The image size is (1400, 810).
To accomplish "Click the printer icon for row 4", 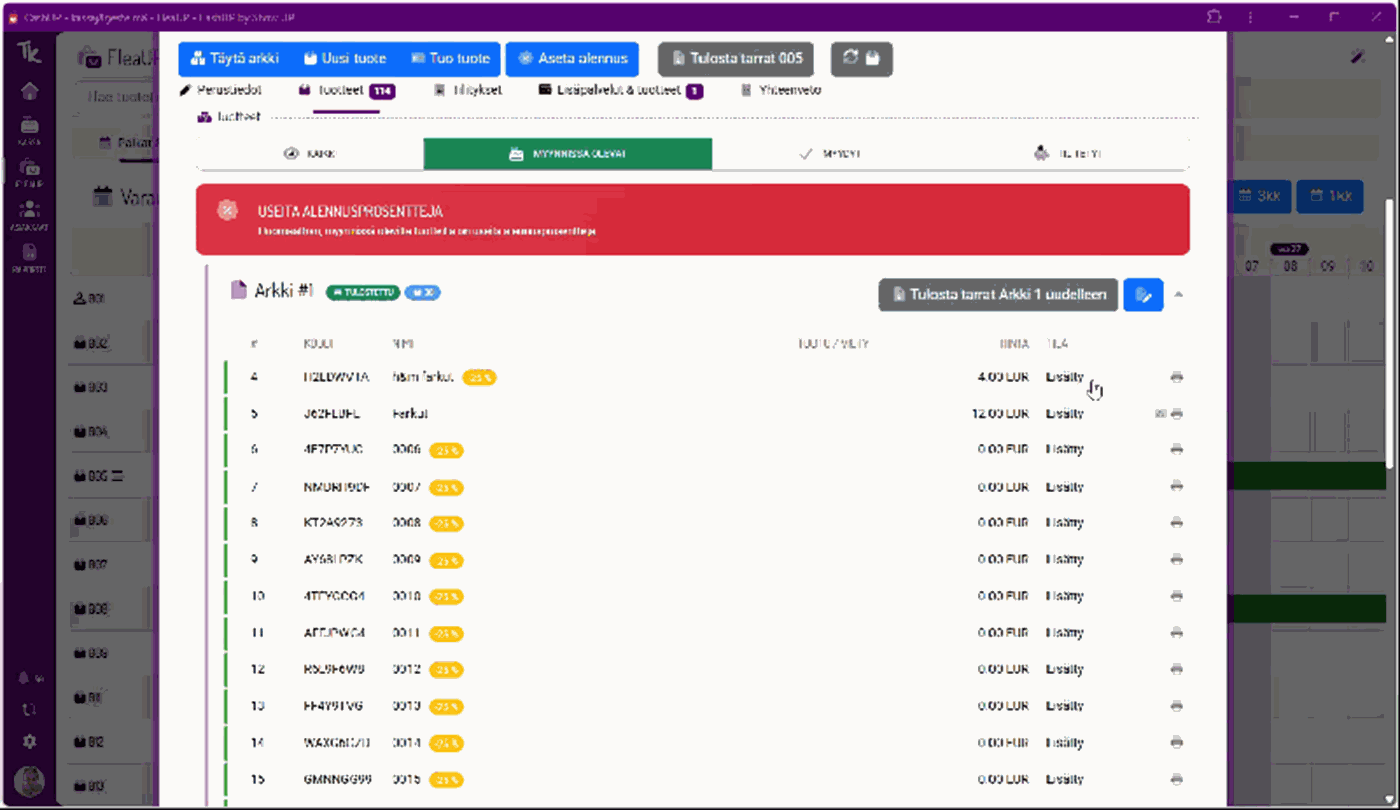I will click(x=1176, y=377).
